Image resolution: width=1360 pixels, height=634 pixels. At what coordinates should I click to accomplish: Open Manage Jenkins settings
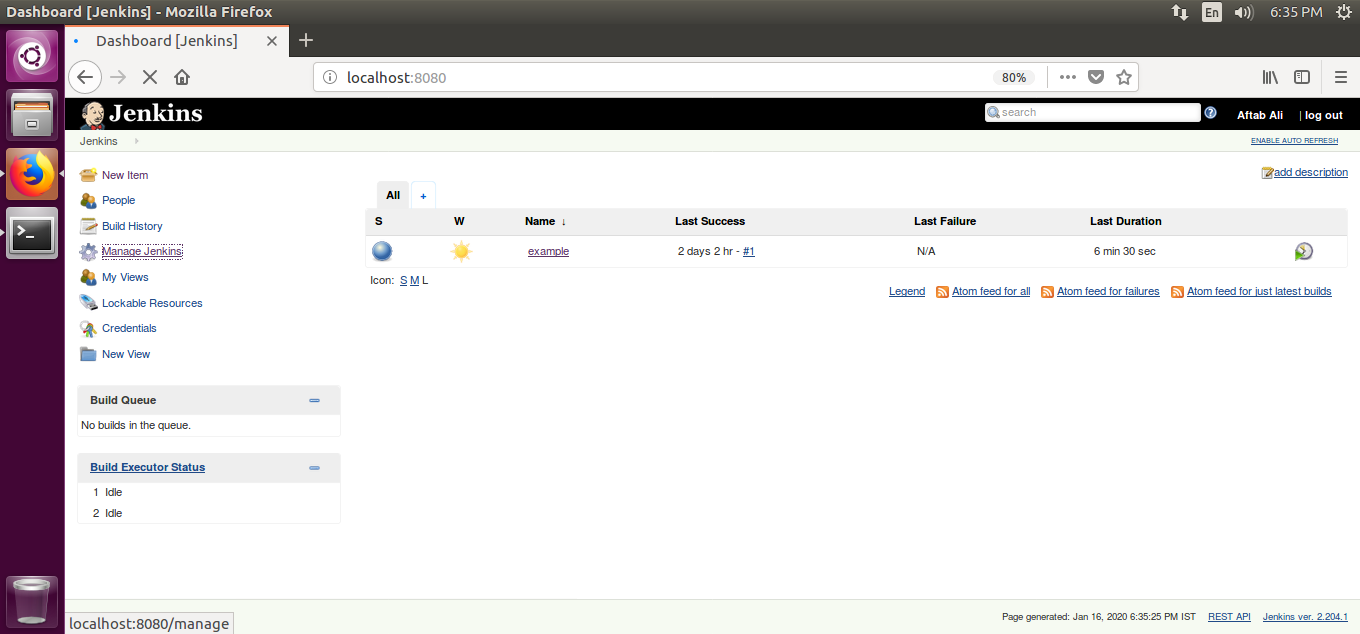pyautogui.click(x=141, y=251)
